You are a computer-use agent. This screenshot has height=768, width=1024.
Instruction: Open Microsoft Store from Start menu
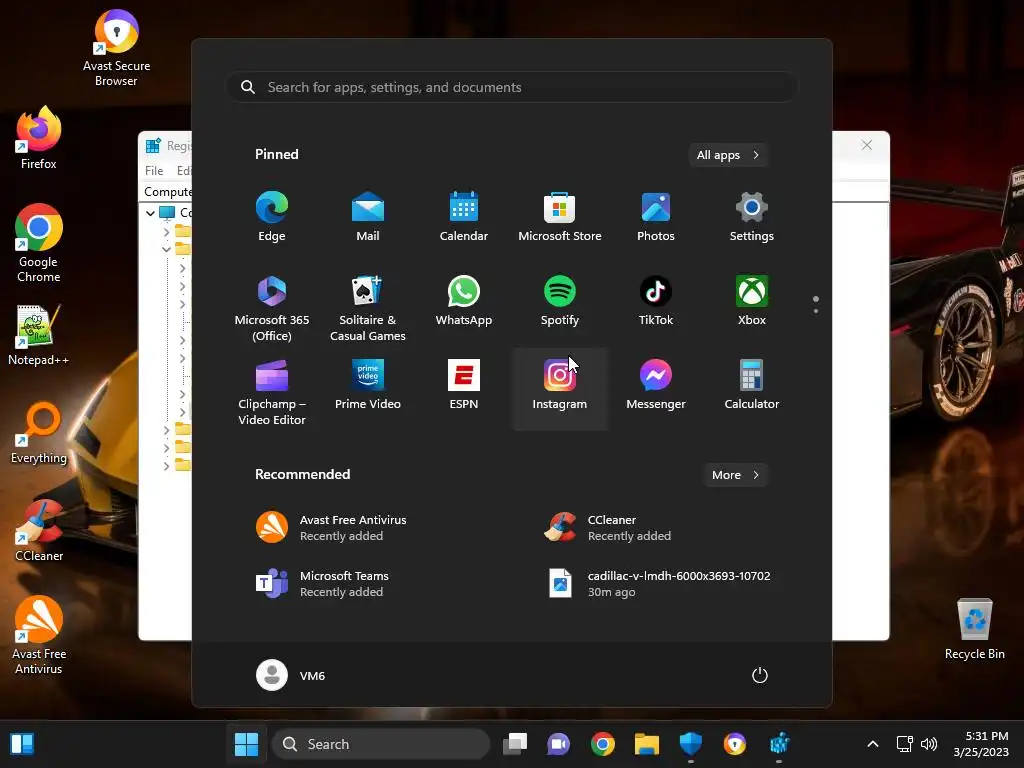(x=560, y=217)
